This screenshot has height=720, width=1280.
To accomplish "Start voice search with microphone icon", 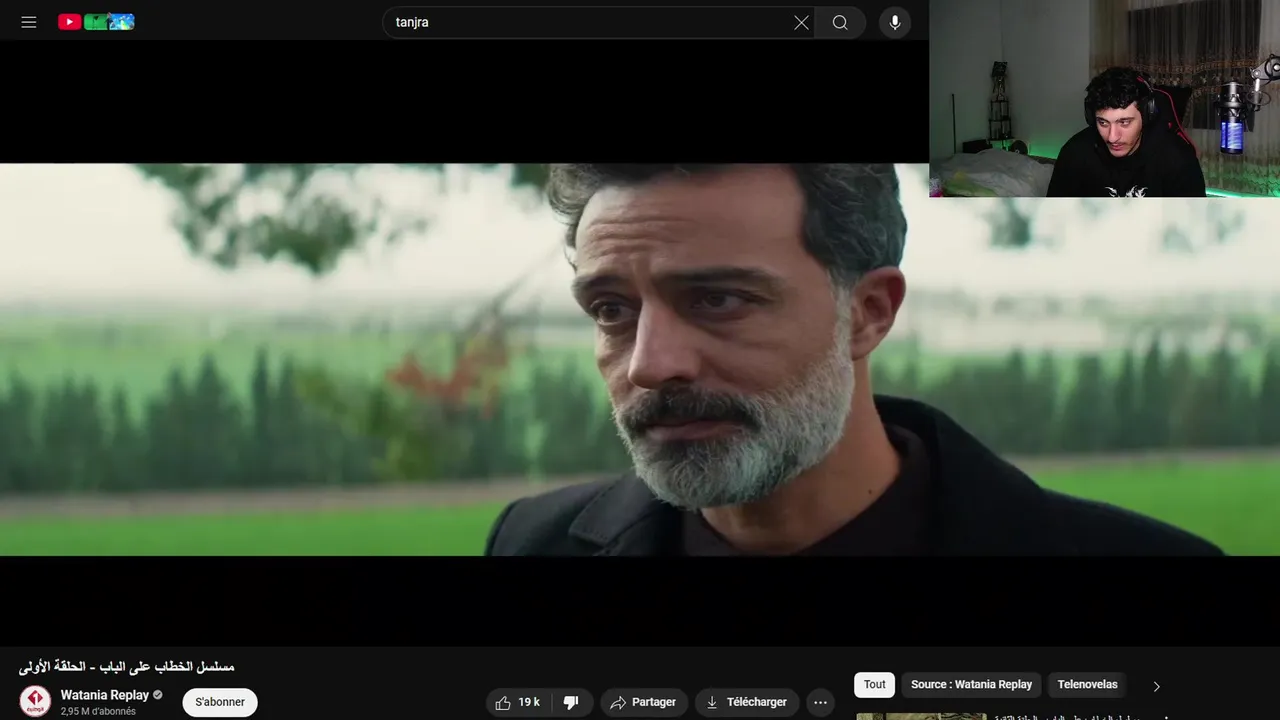I will [x=895, y=22].
